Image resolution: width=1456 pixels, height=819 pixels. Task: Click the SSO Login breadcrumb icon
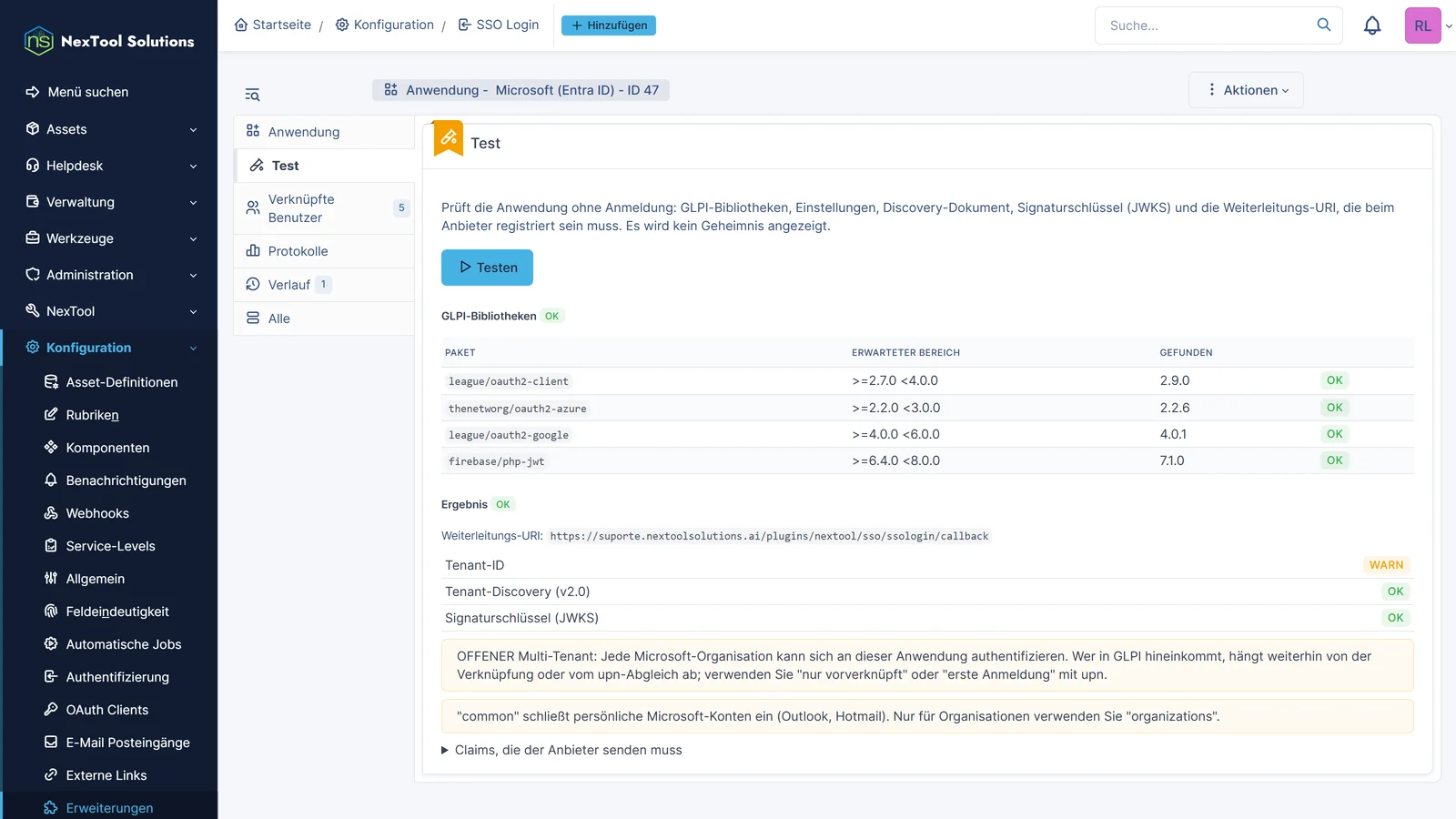tap(464, 25)
